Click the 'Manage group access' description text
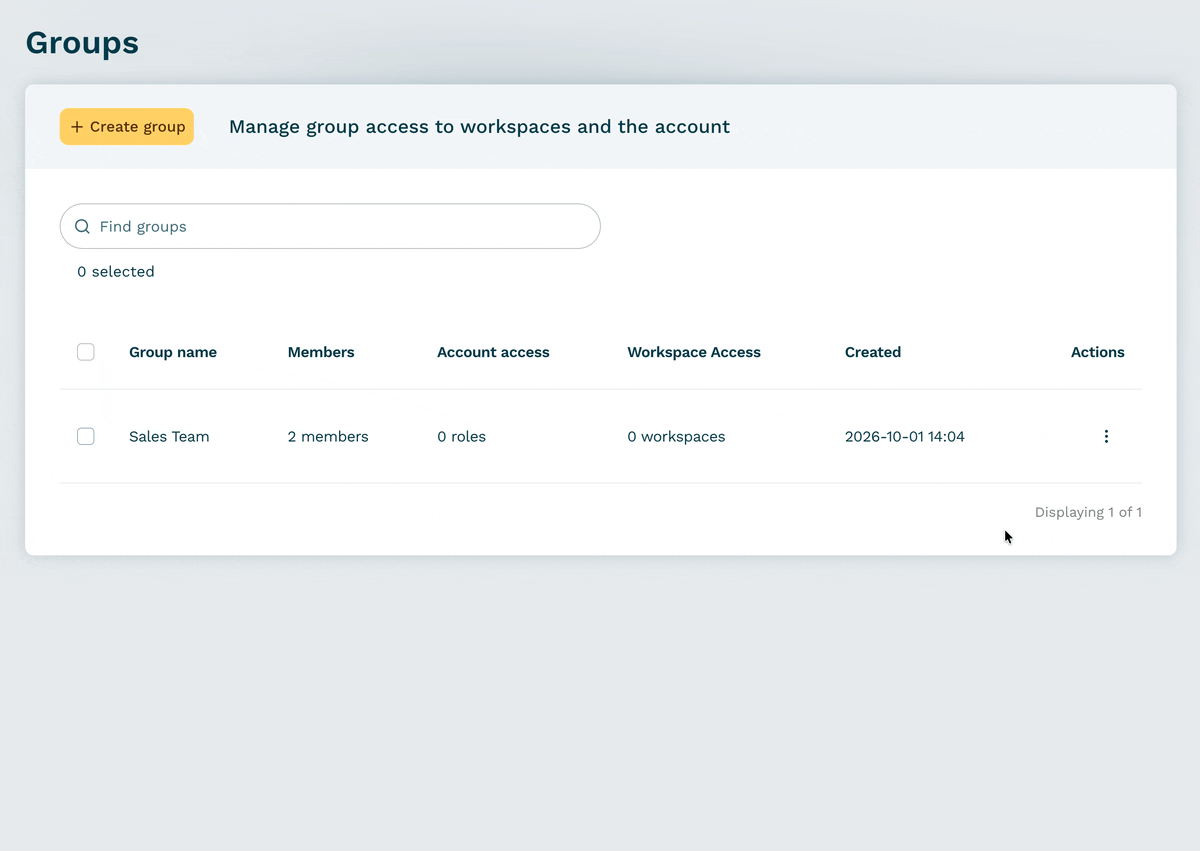The image size is (1200, 851). [x=479, y=127]
